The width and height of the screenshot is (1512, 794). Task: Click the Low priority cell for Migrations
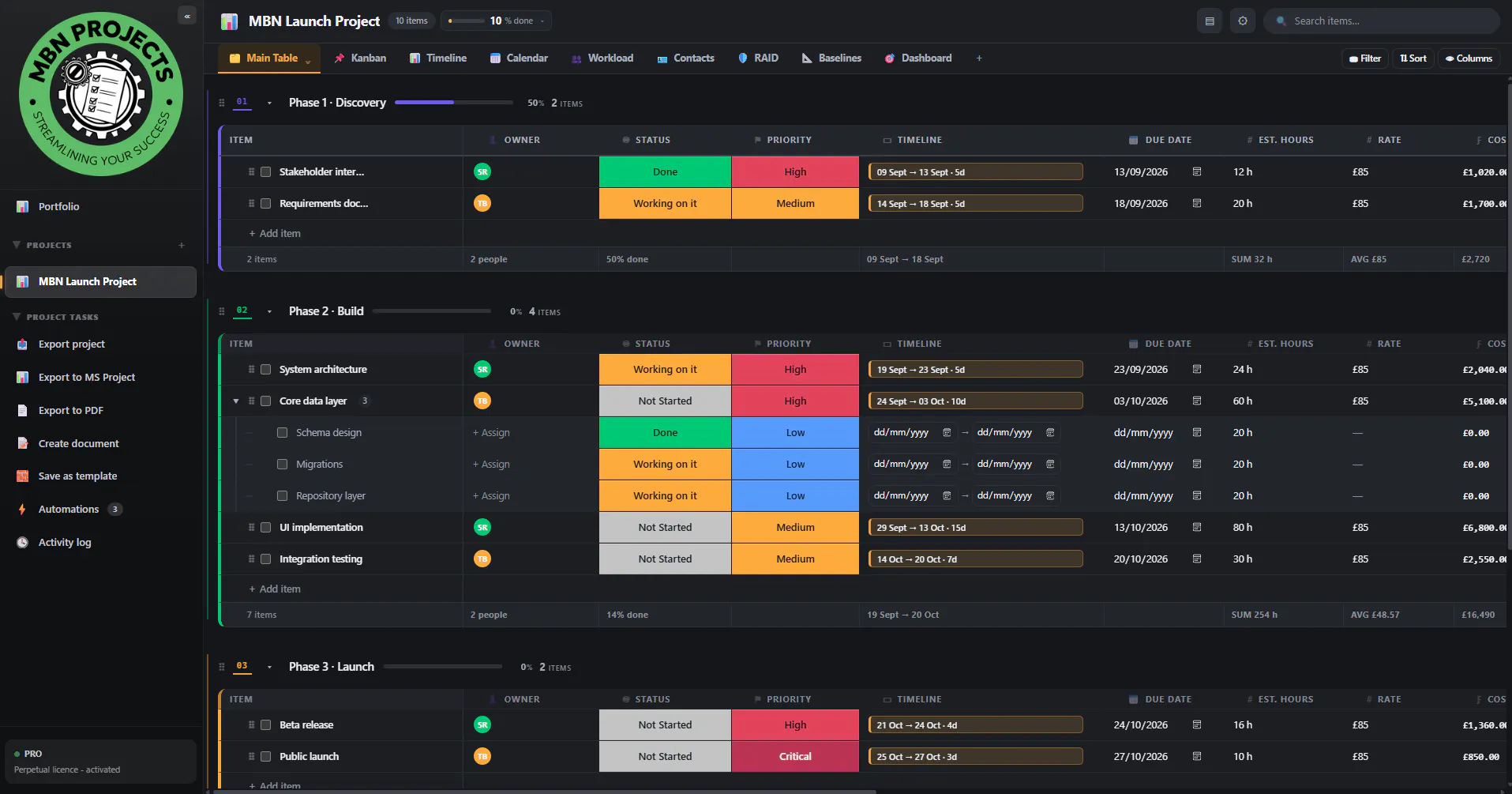(x=795, y=465)
